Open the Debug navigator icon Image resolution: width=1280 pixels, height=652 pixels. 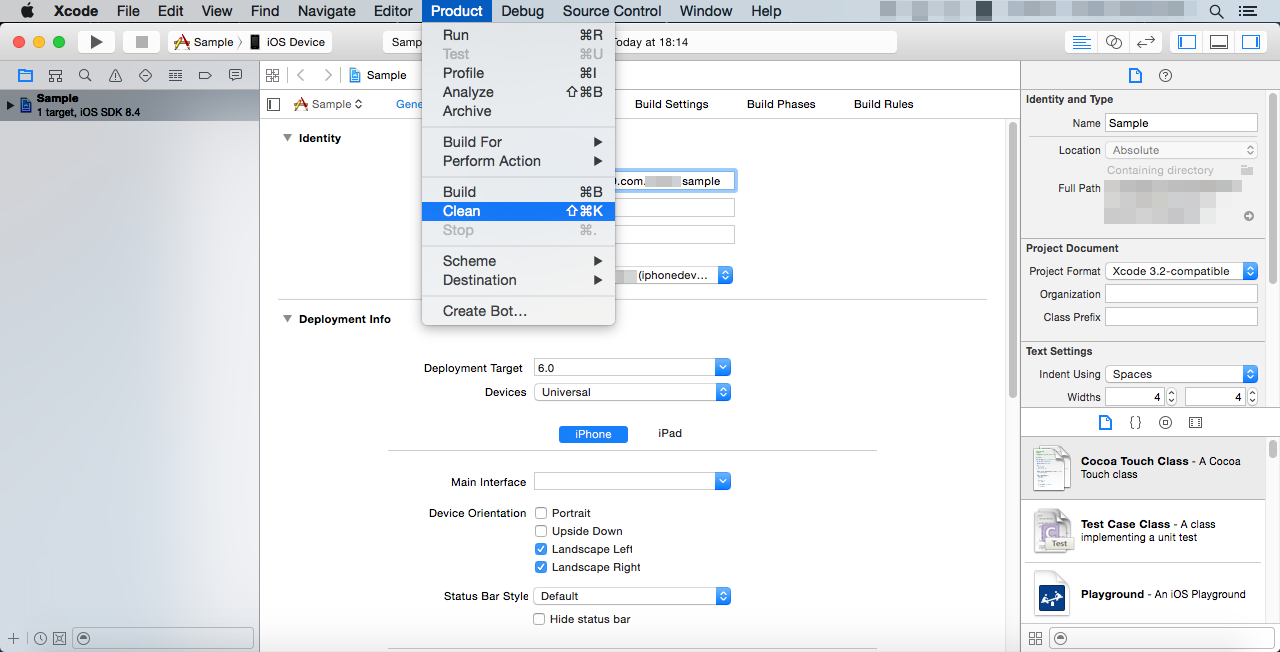175,75
